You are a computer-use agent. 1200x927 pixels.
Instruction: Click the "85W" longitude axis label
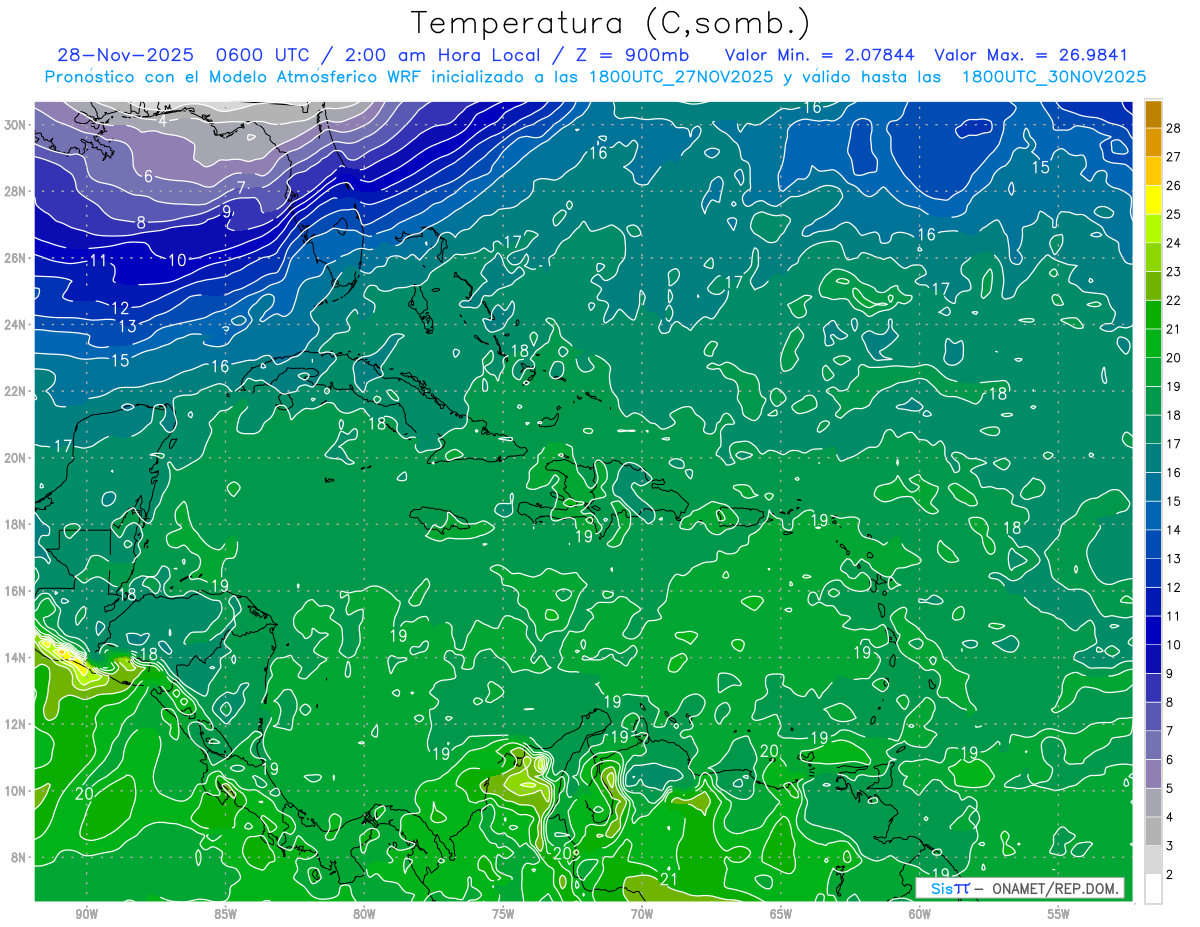225,914
